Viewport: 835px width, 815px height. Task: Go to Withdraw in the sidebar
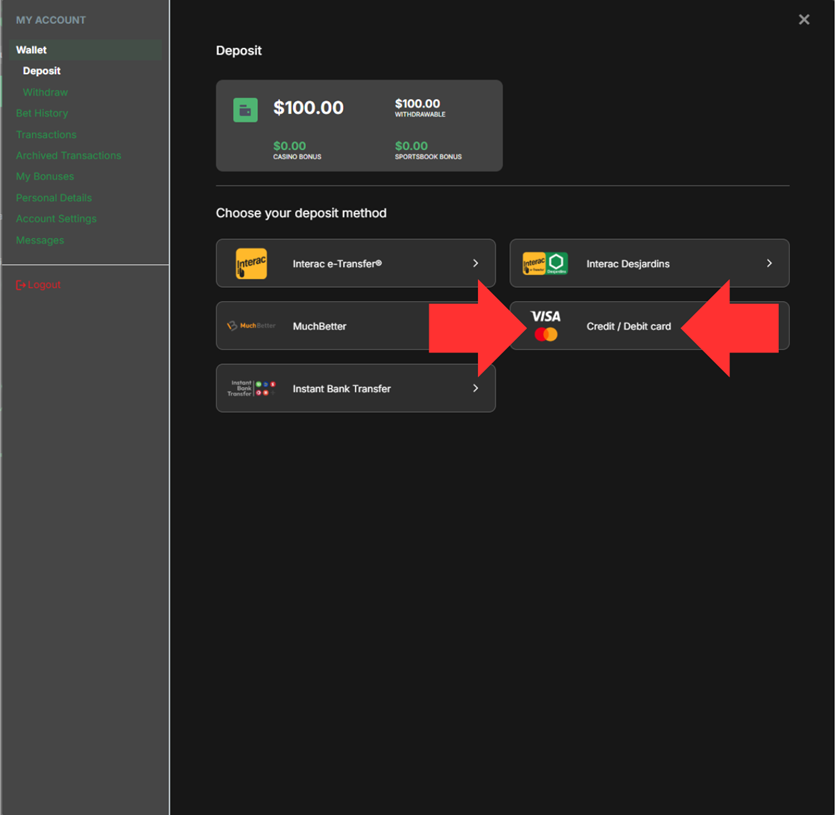[x=46, y=92]
